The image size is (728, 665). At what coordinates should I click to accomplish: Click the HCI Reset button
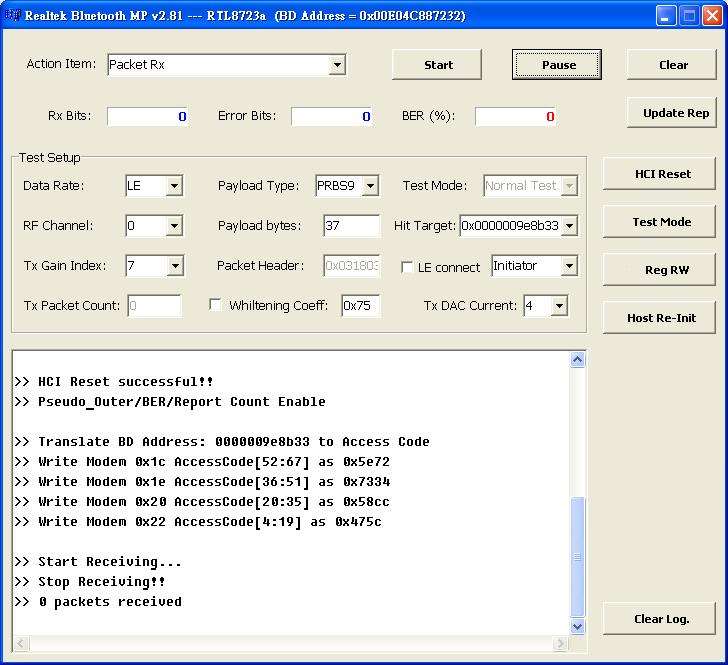pyautogui.click(x=659, y=174)
